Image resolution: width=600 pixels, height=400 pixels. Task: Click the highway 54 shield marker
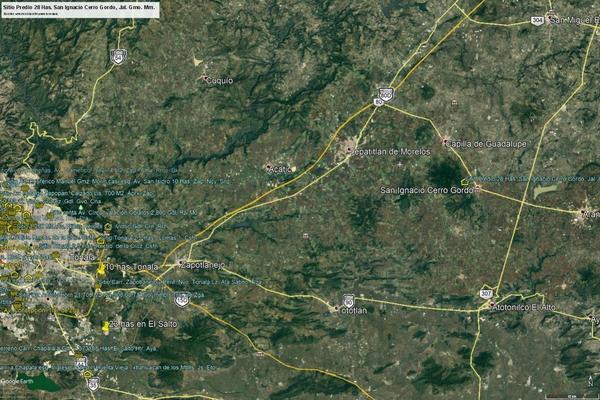pyautogui.click(x=119, y=57)
